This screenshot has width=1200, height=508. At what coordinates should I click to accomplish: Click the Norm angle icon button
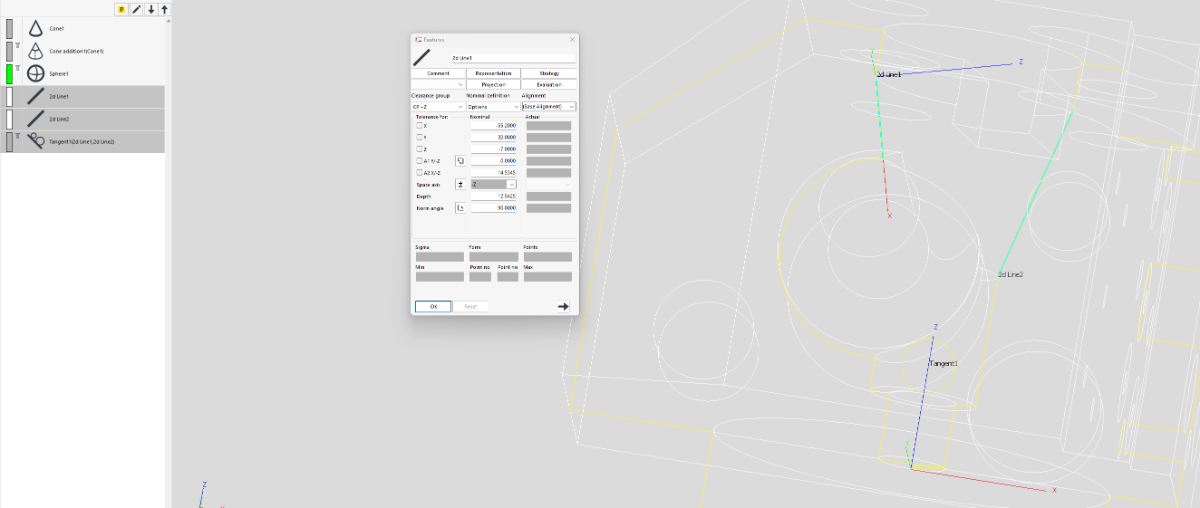tap(460, 208)
